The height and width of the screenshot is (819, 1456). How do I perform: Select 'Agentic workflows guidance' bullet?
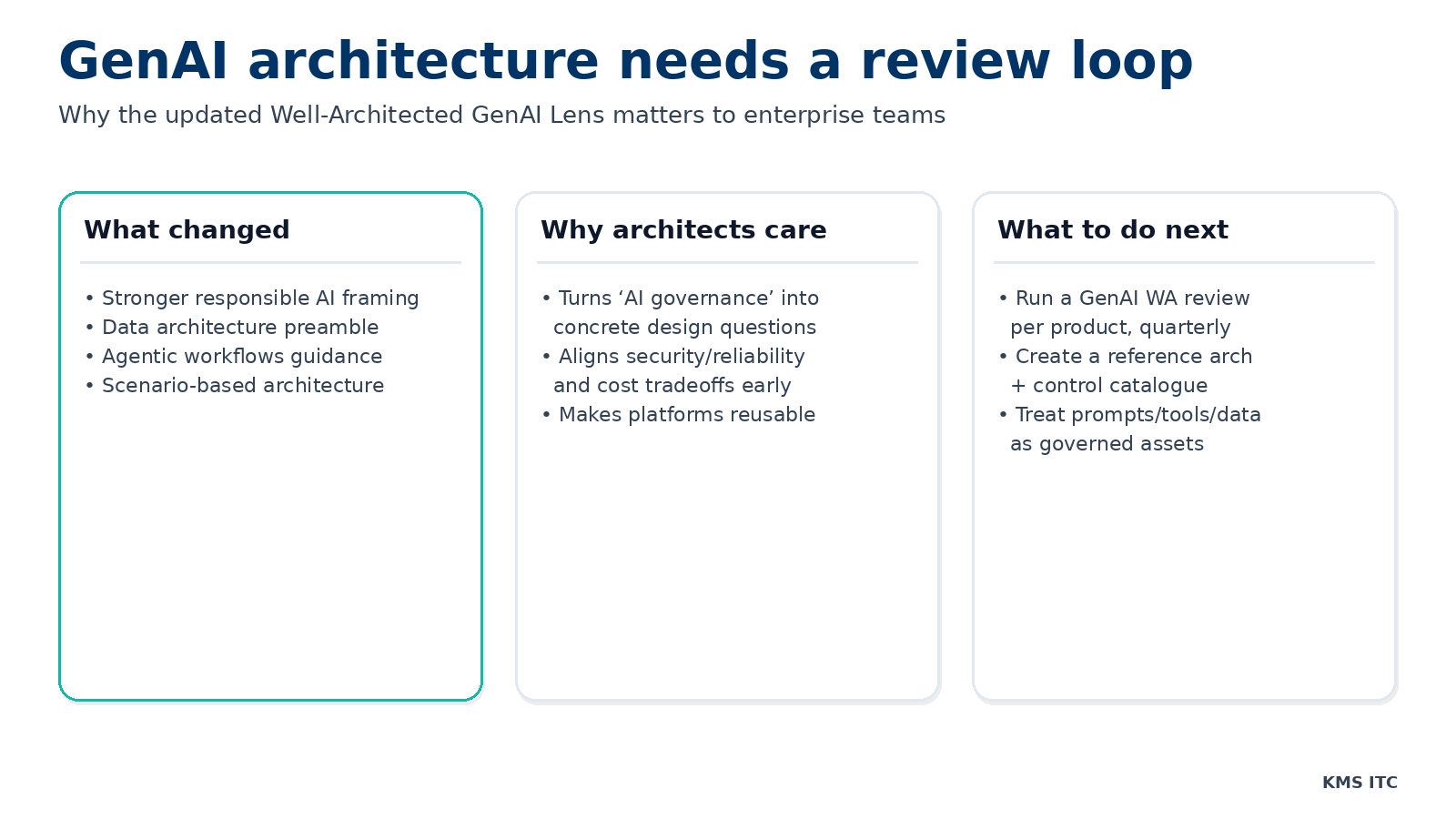click(x=242, y=356)
